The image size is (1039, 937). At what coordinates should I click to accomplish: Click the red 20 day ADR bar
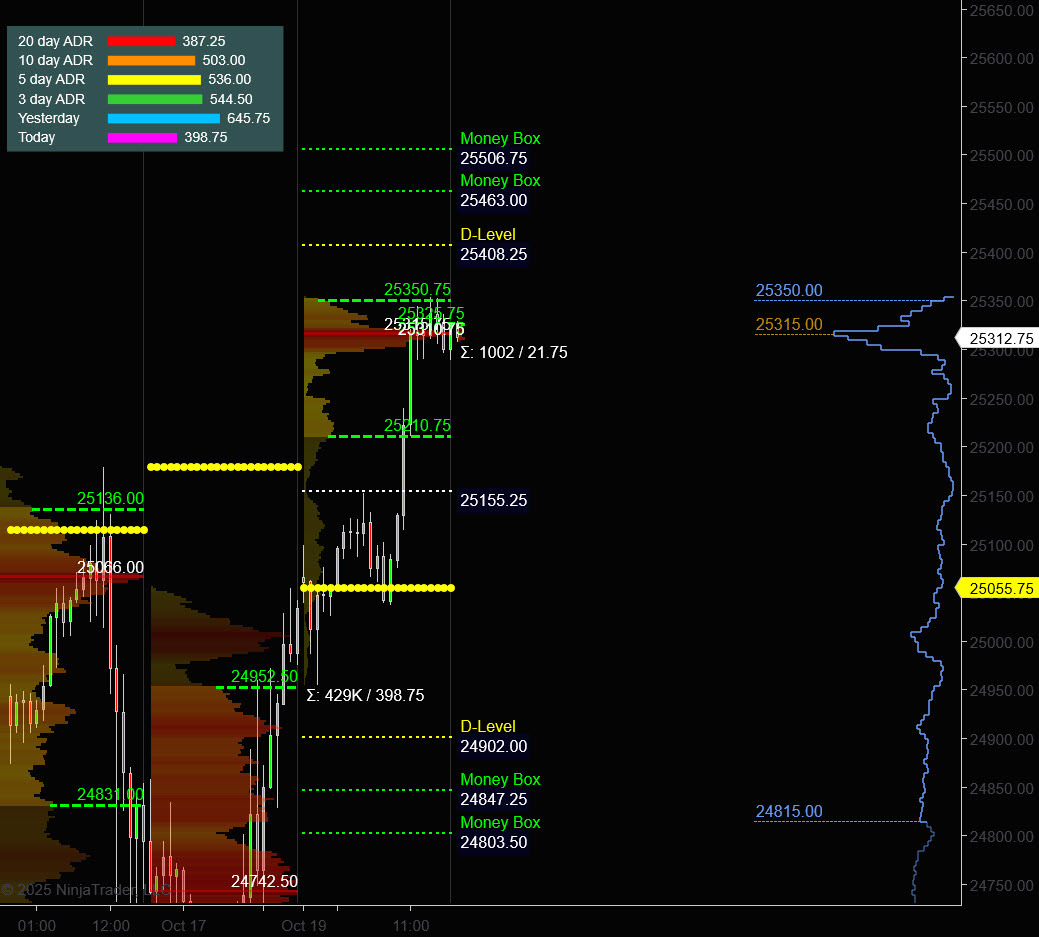[x=141, y=41]
